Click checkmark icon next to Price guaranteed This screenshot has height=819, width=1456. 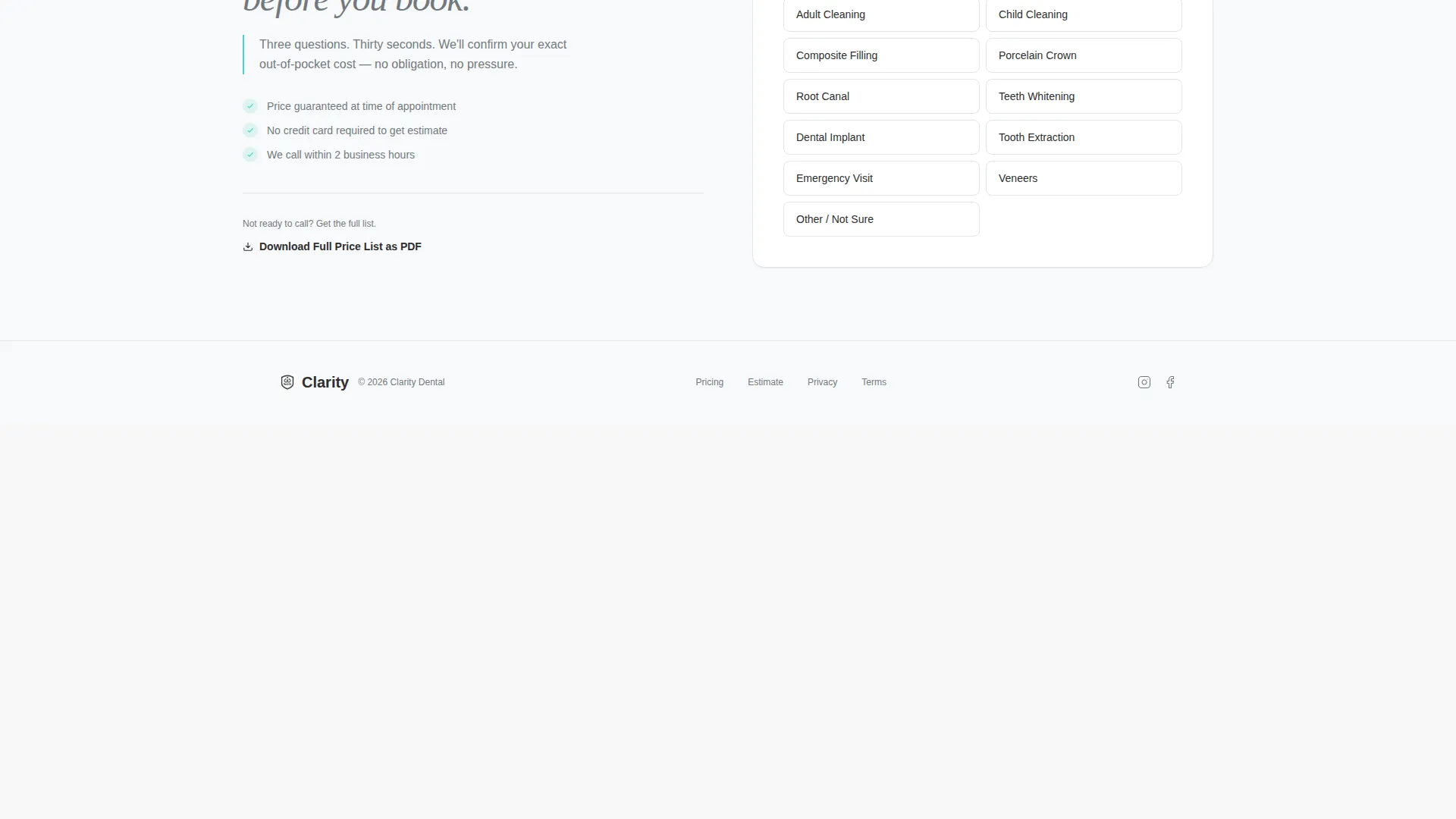click(x=250, y=106)
